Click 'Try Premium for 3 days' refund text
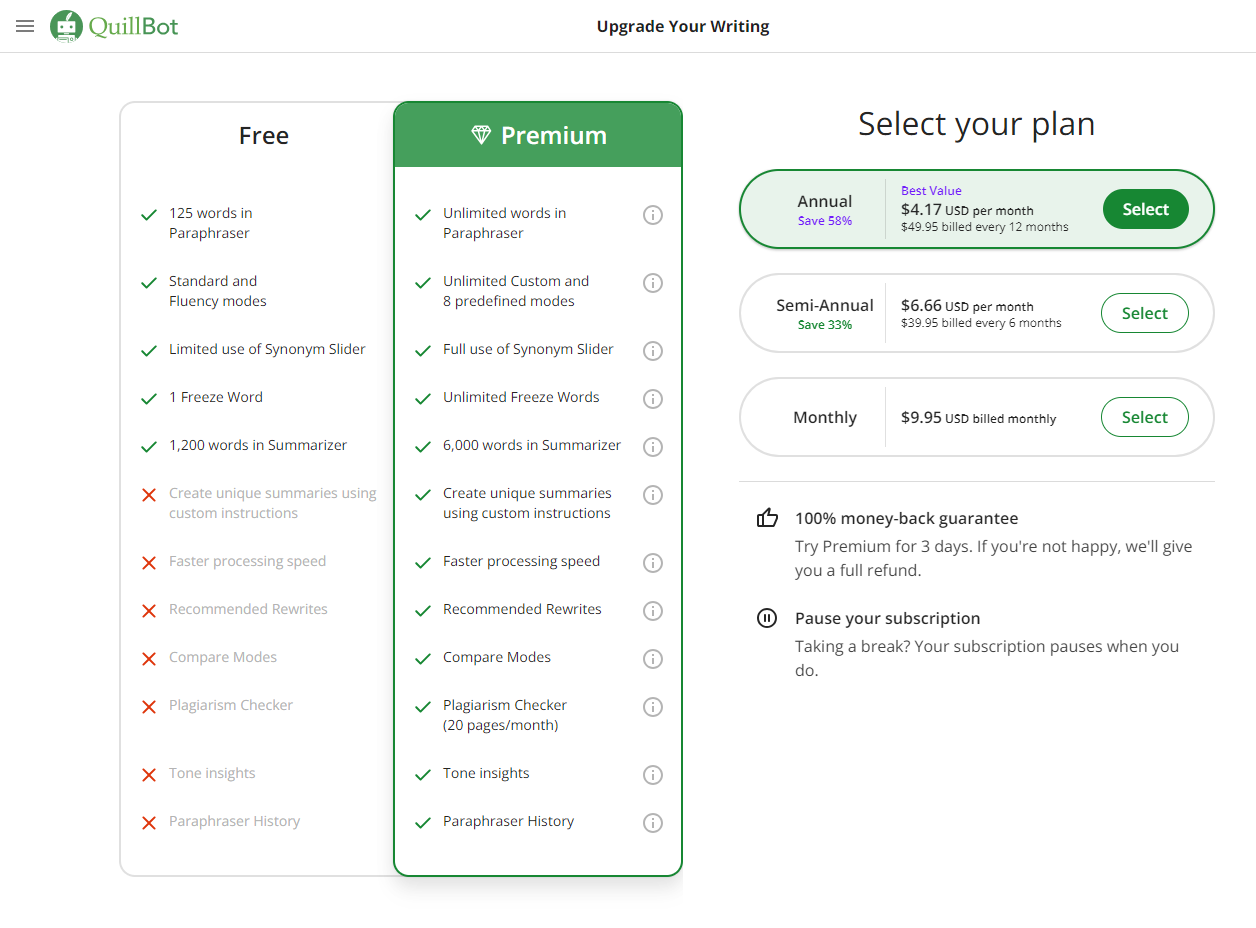This screenshot has width=1256, height=928. pyautogui.click(x=993, y=558)
